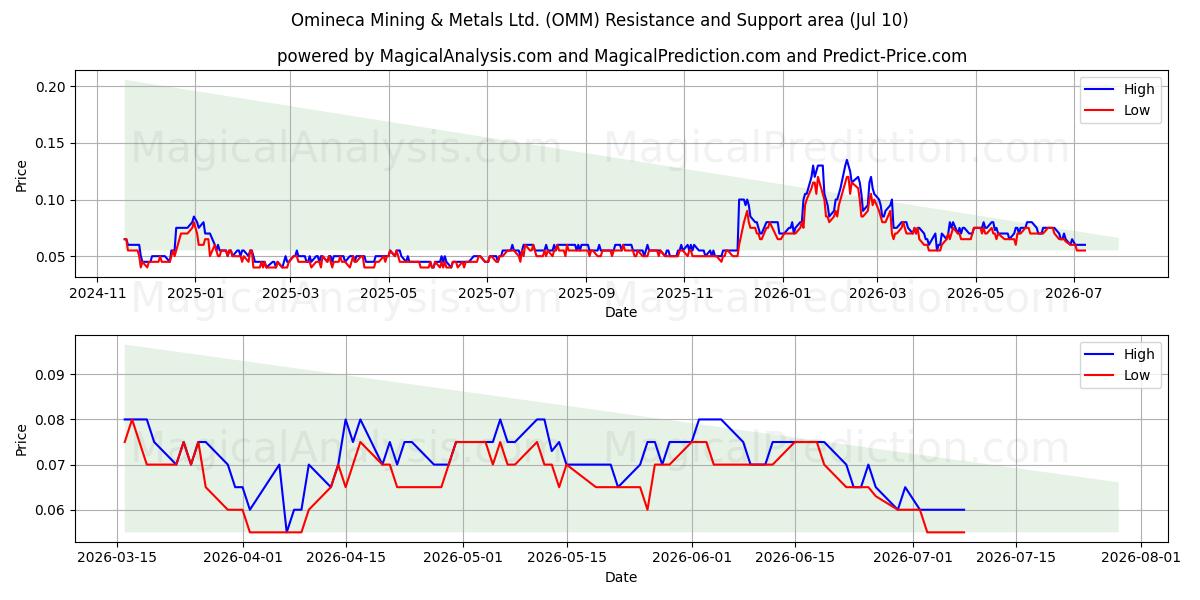Click the 2026-04-15 date tick label
Screen dimensions: 1200x600
point(346,558)
